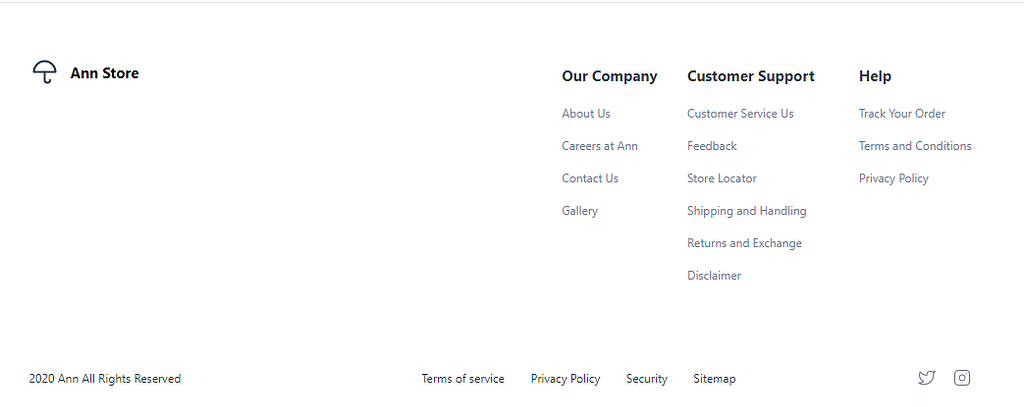
Task: Open Terms of service in footer bar
Action: pos(462,379)
